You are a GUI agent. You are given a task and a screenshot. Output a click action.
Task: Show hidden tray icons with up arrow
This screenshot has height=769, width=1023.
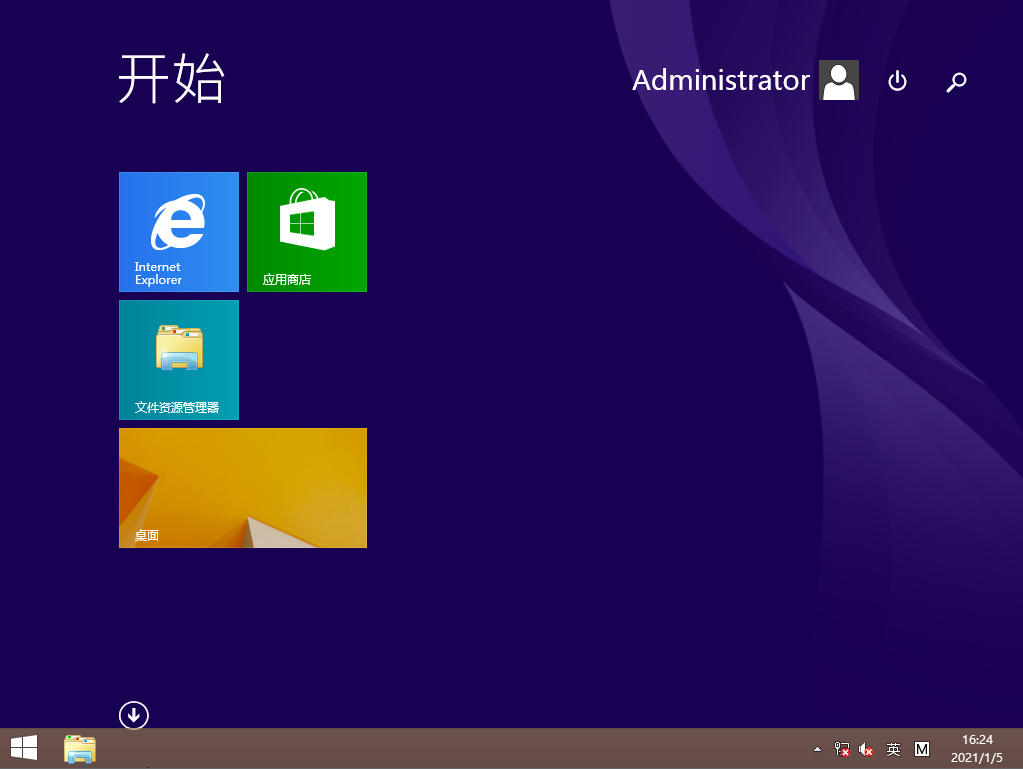817,749
